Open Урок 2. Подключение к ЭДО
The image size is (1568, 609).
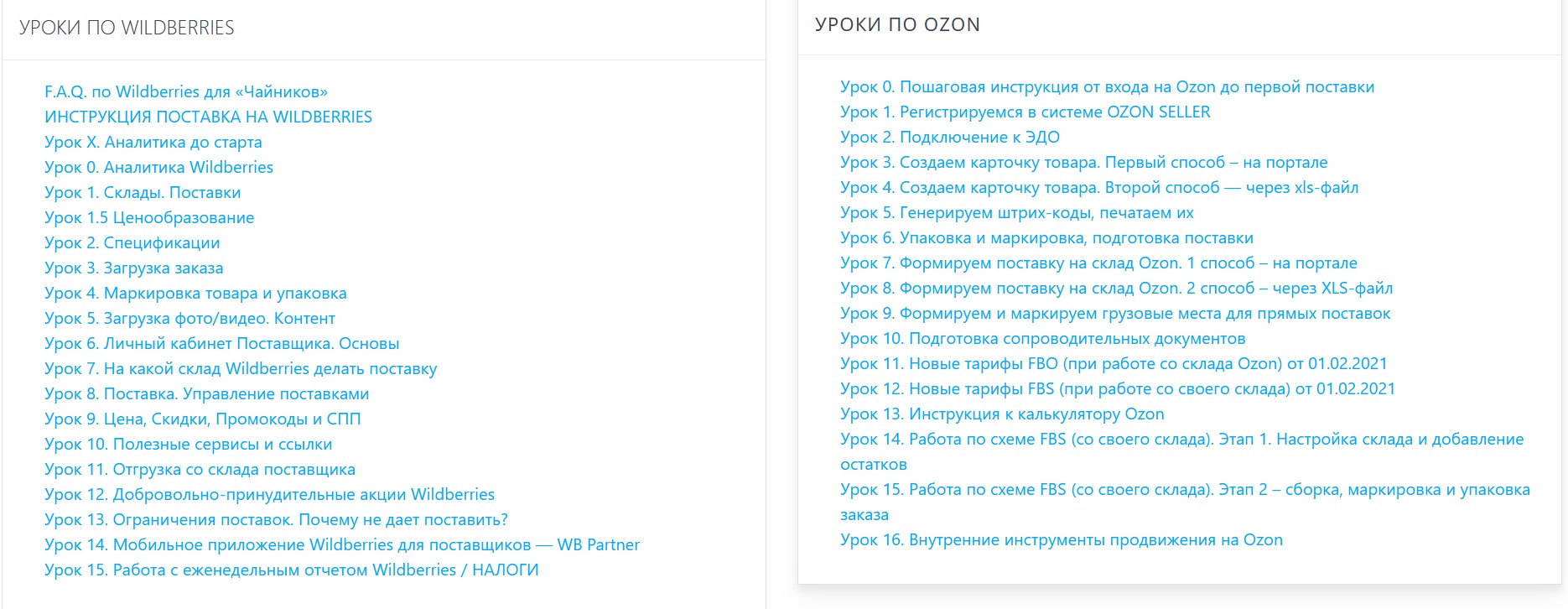click(x=949, y=138)
